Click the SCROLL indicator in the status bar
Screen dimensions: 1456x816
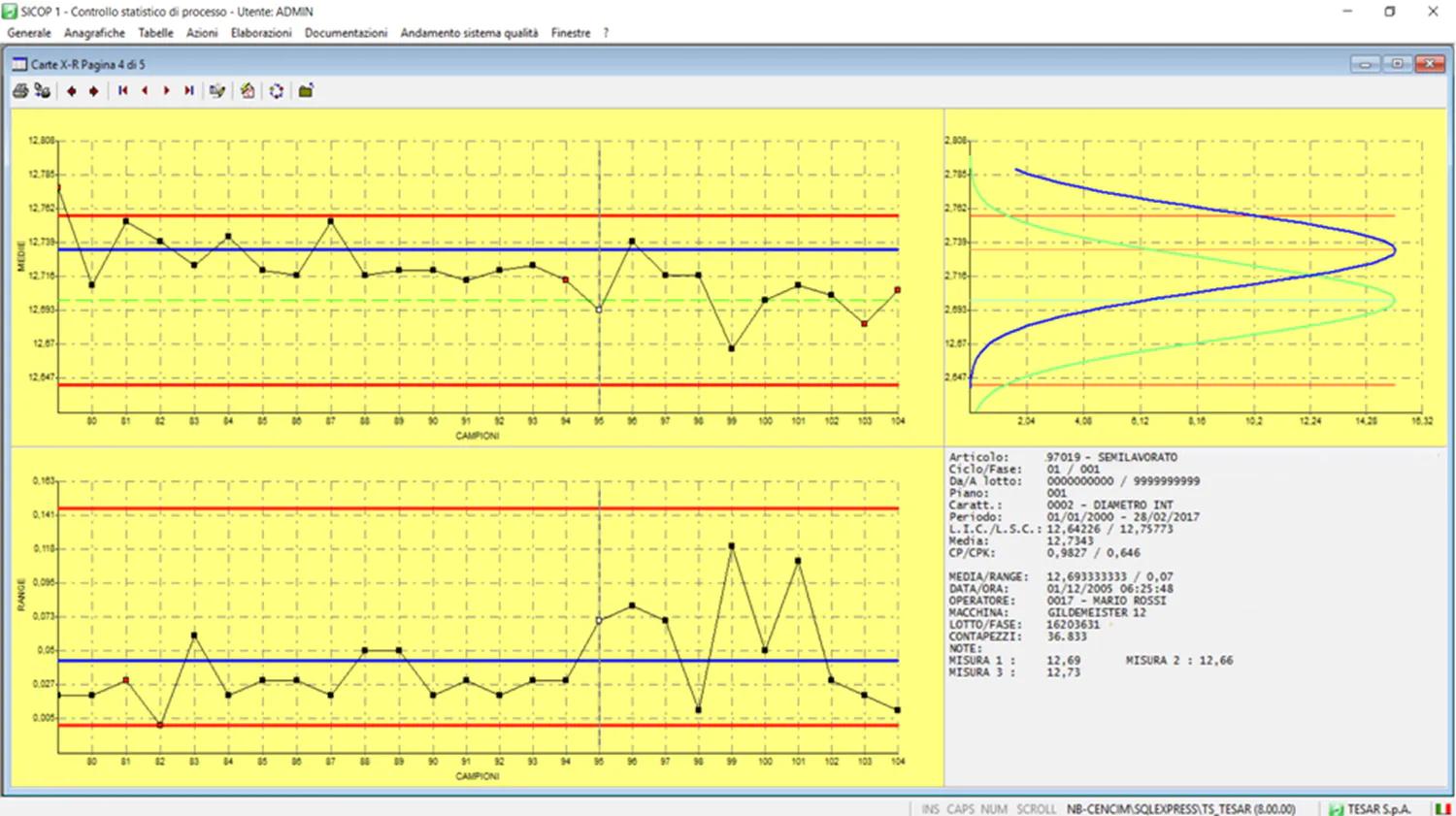[1036, 809]
